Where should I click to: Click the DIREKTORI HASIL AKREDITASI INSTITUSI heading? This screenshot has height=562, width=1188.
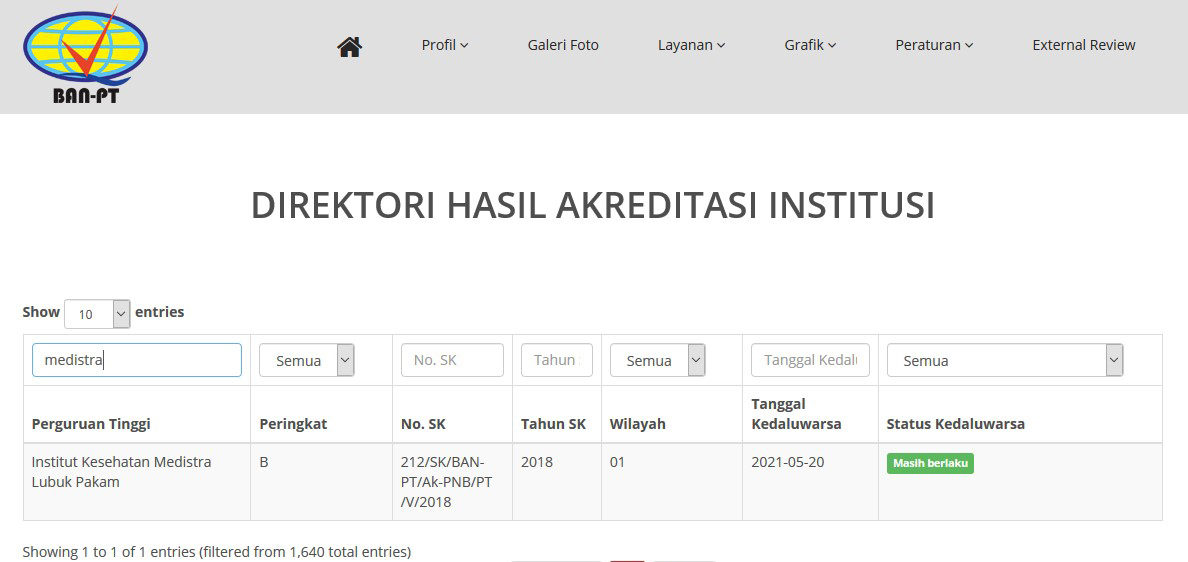point(592,206)
